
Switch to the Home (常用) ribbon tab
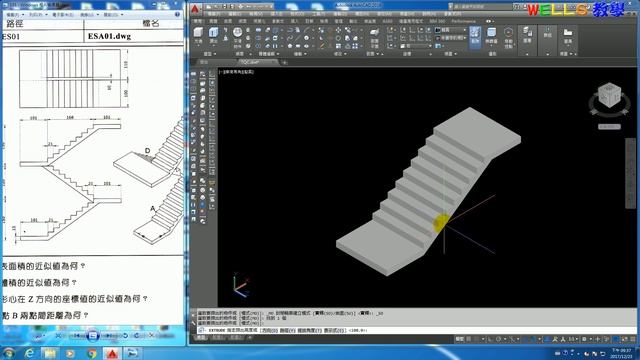pos(198,21)
